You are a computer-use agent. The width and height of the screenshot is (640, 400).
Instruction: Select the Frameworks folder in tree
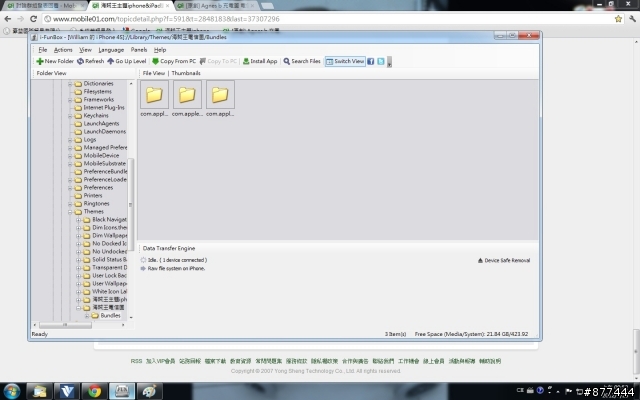98,100
